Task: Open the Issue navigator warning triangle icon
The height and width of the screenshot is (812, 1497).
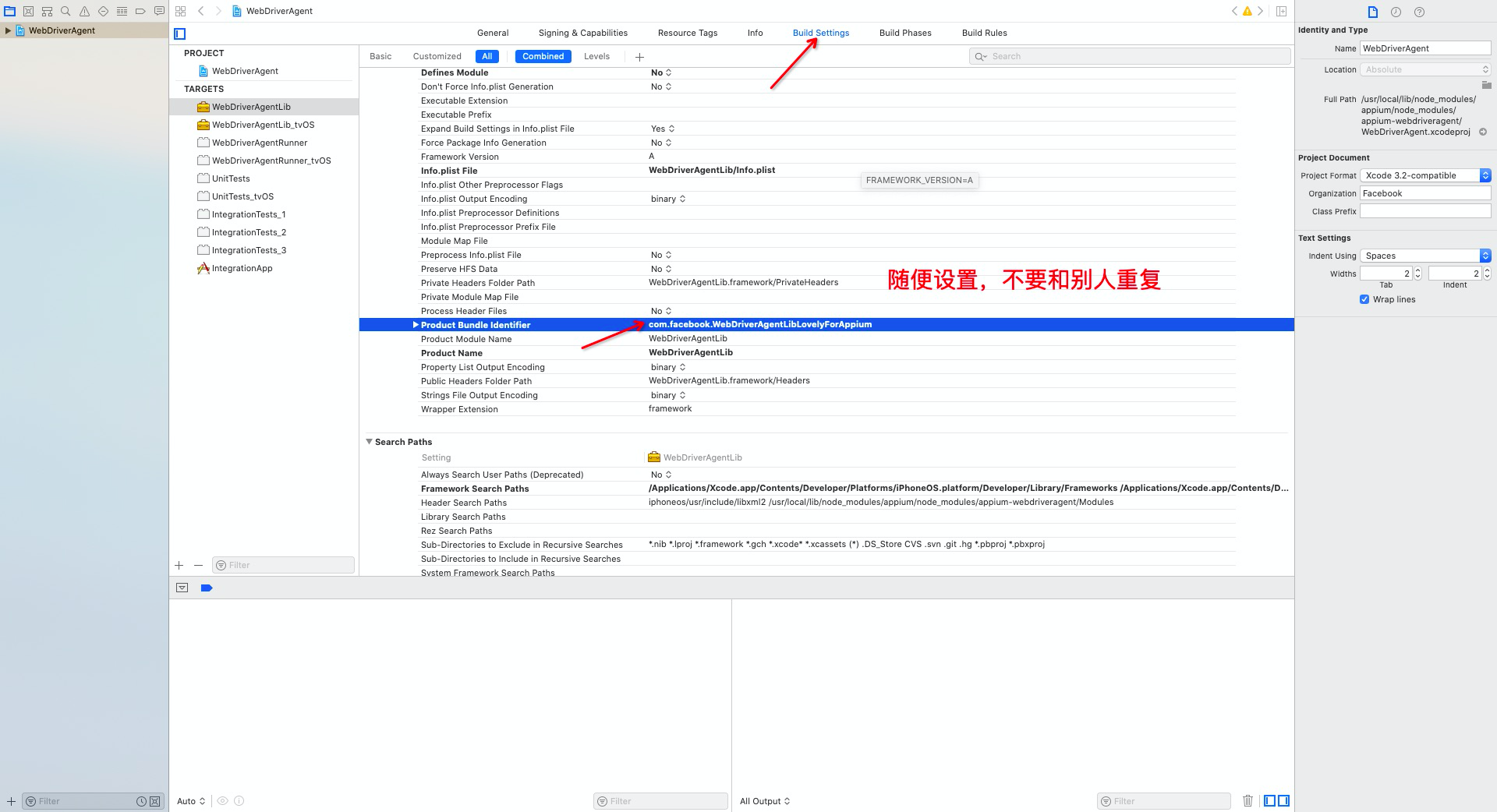Action: click(x=84, y=11)
